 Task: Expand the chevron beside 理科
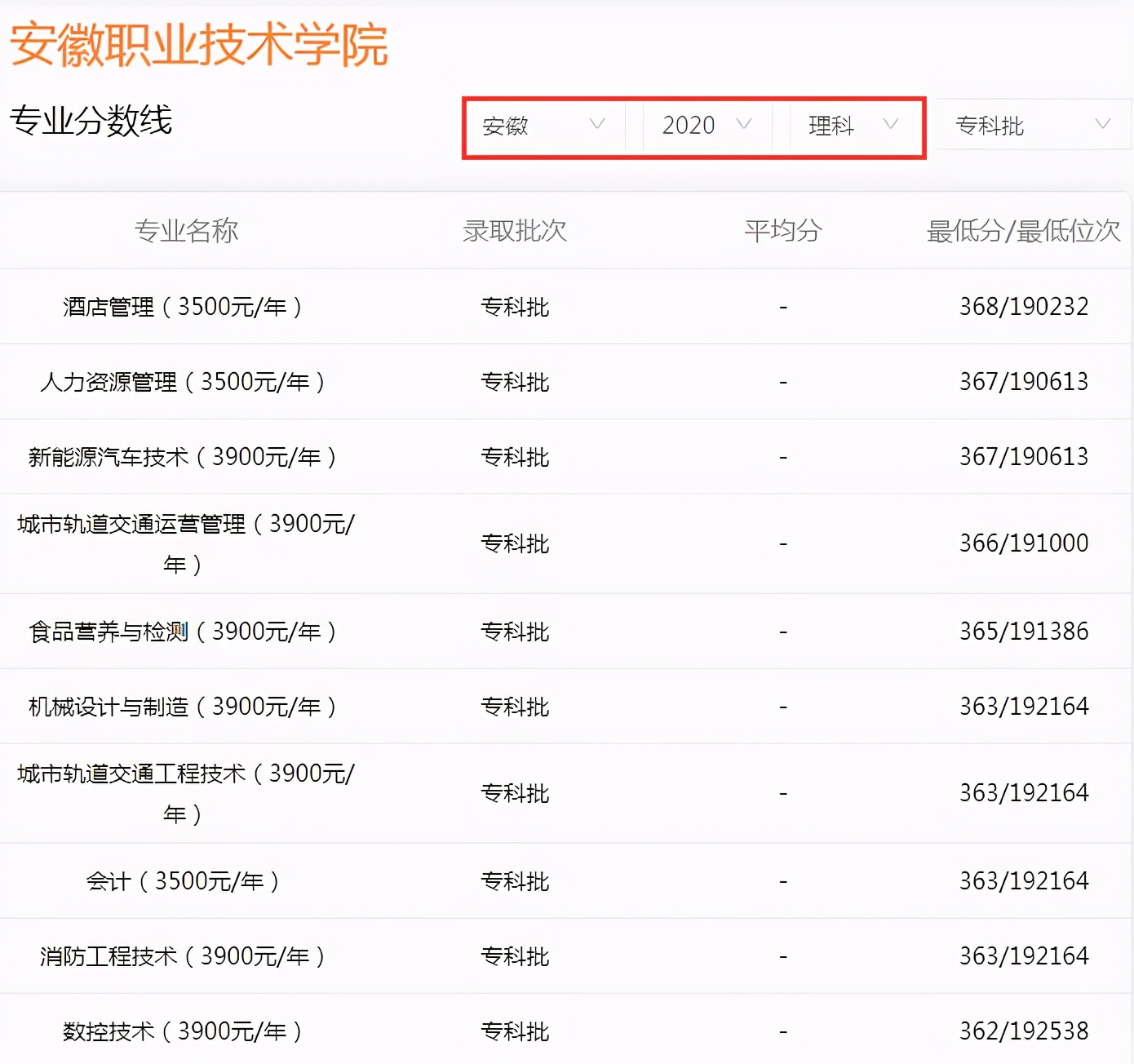coord(891,125)
